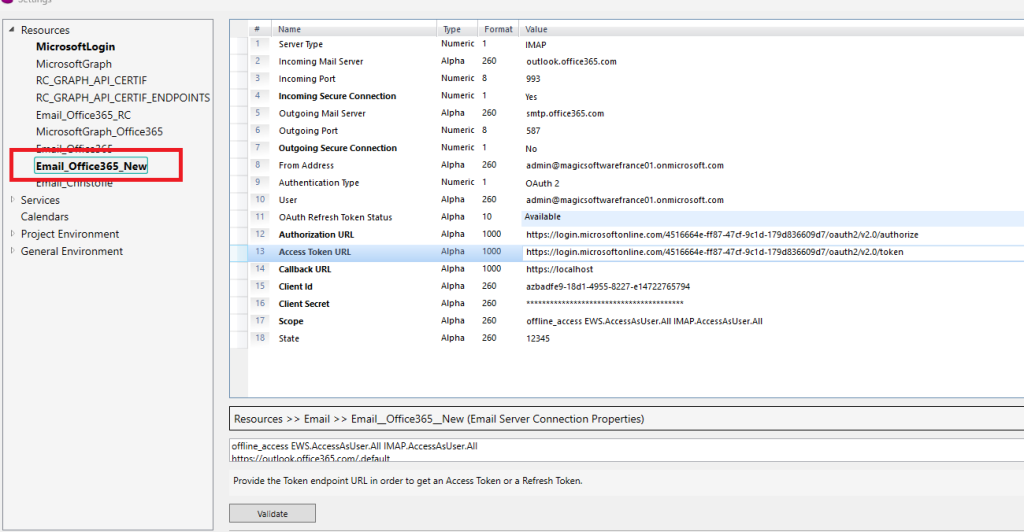The image size is (1024, 532).
Task: Expand the Services tree node
Action: 12,200
